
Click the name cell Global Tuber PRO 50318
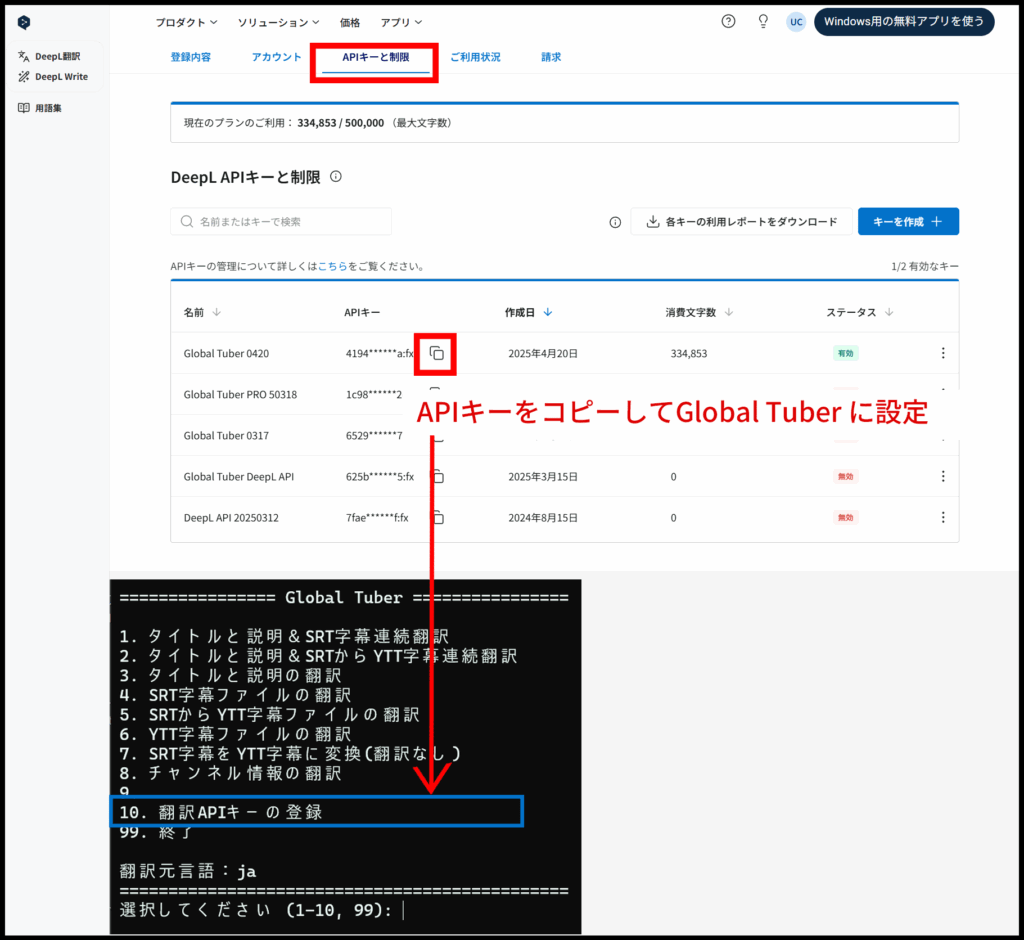(x=240, y=395)
